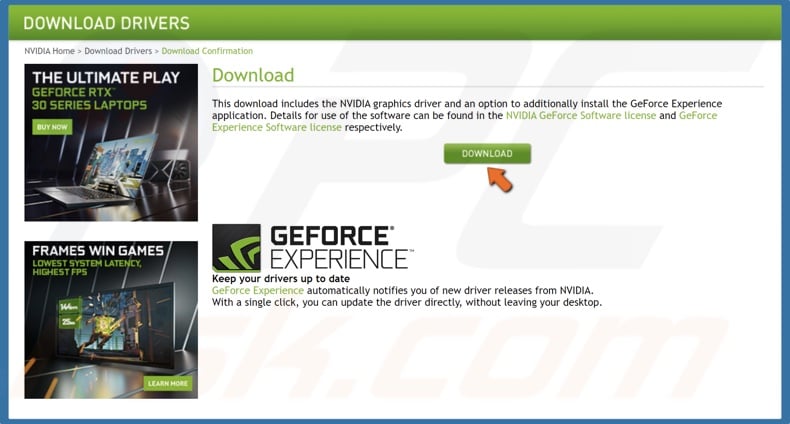The width and height of the screenshot is (790, 424).
Task: Click 'GEFORCE RTX 30 SERIES LAPTOPS' ad text
Action: coord(89,99)
